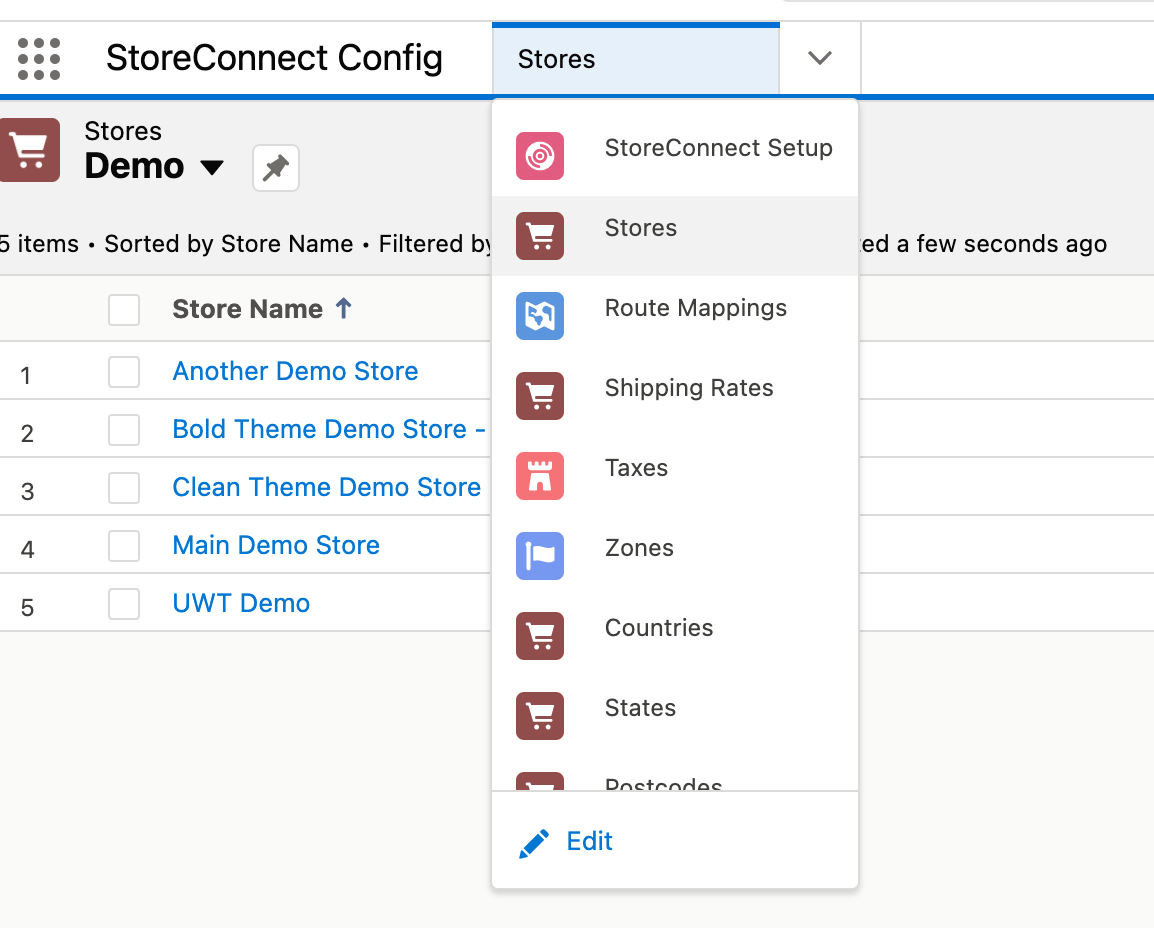
Task: Click the row number 5 cell
Action: (x=27, y=607)
